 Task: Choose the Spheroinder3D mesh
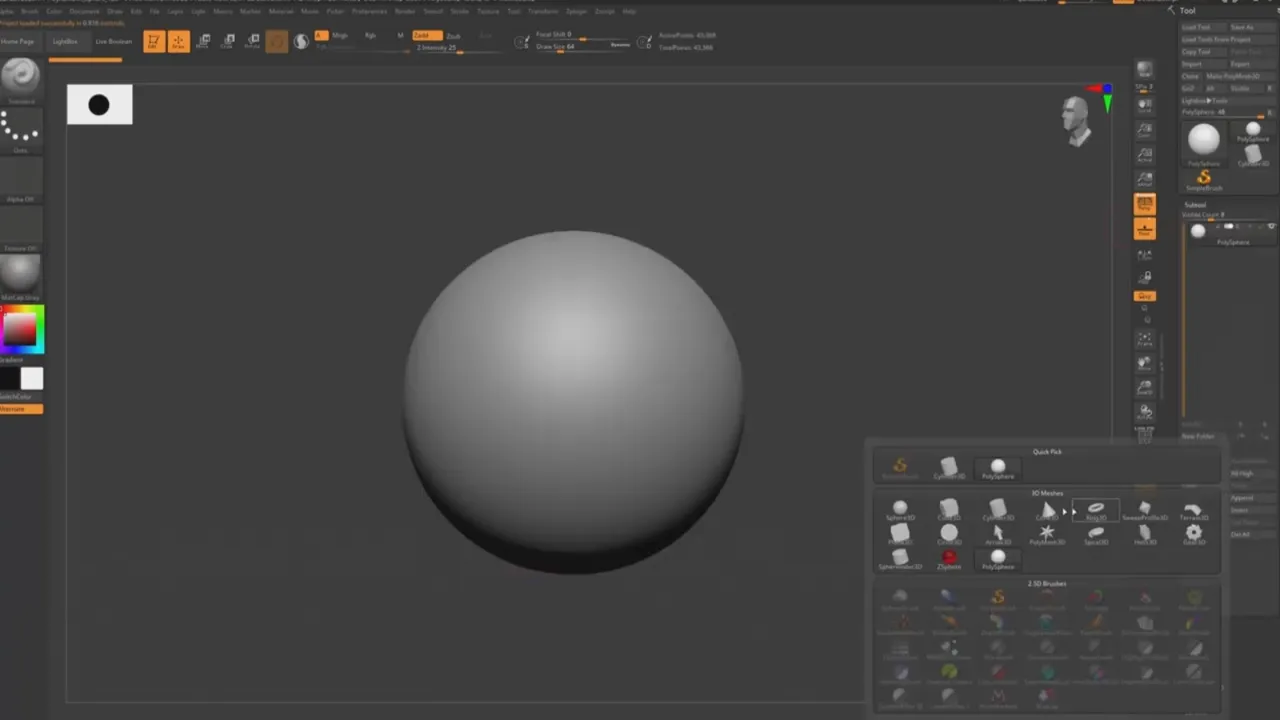coord(900,559)
